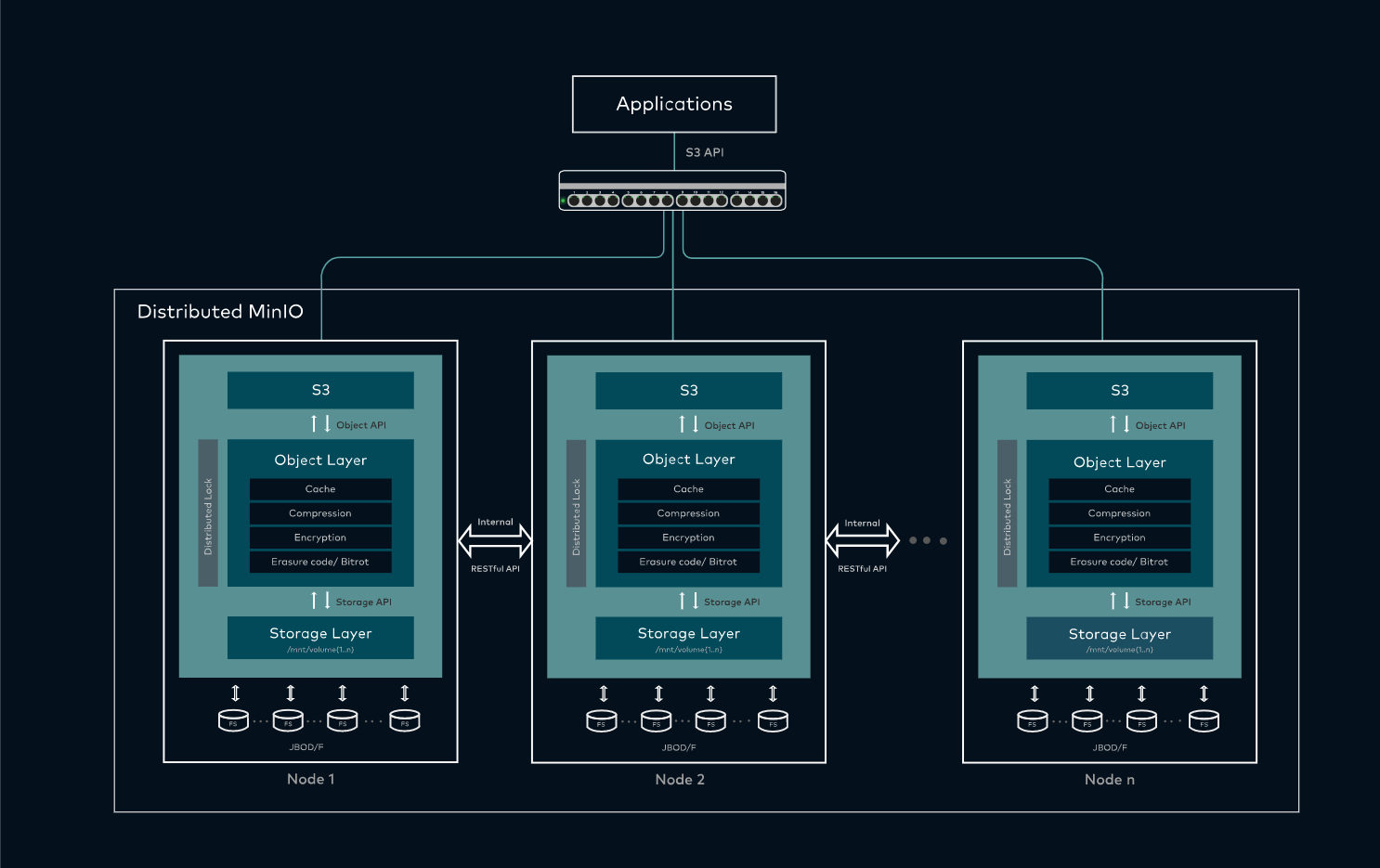Click the S3 API connection label
The width and height of the screenshot is (1380, 868).
coord(704,151)
